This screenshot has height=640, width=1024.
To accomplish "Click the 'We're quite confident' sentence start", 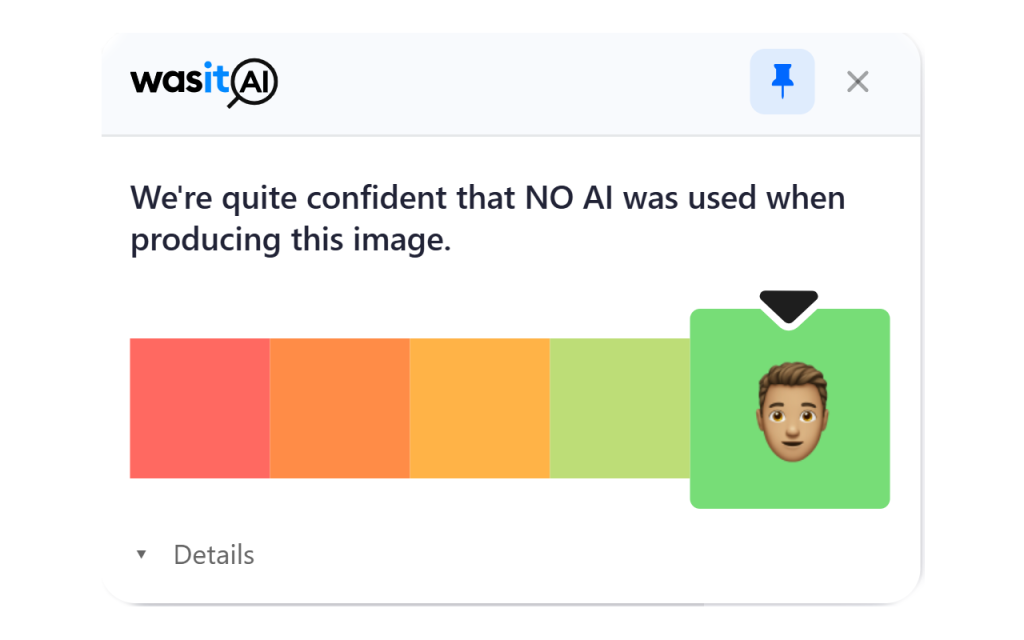I will pyautogui.click(x=287, y=198).
